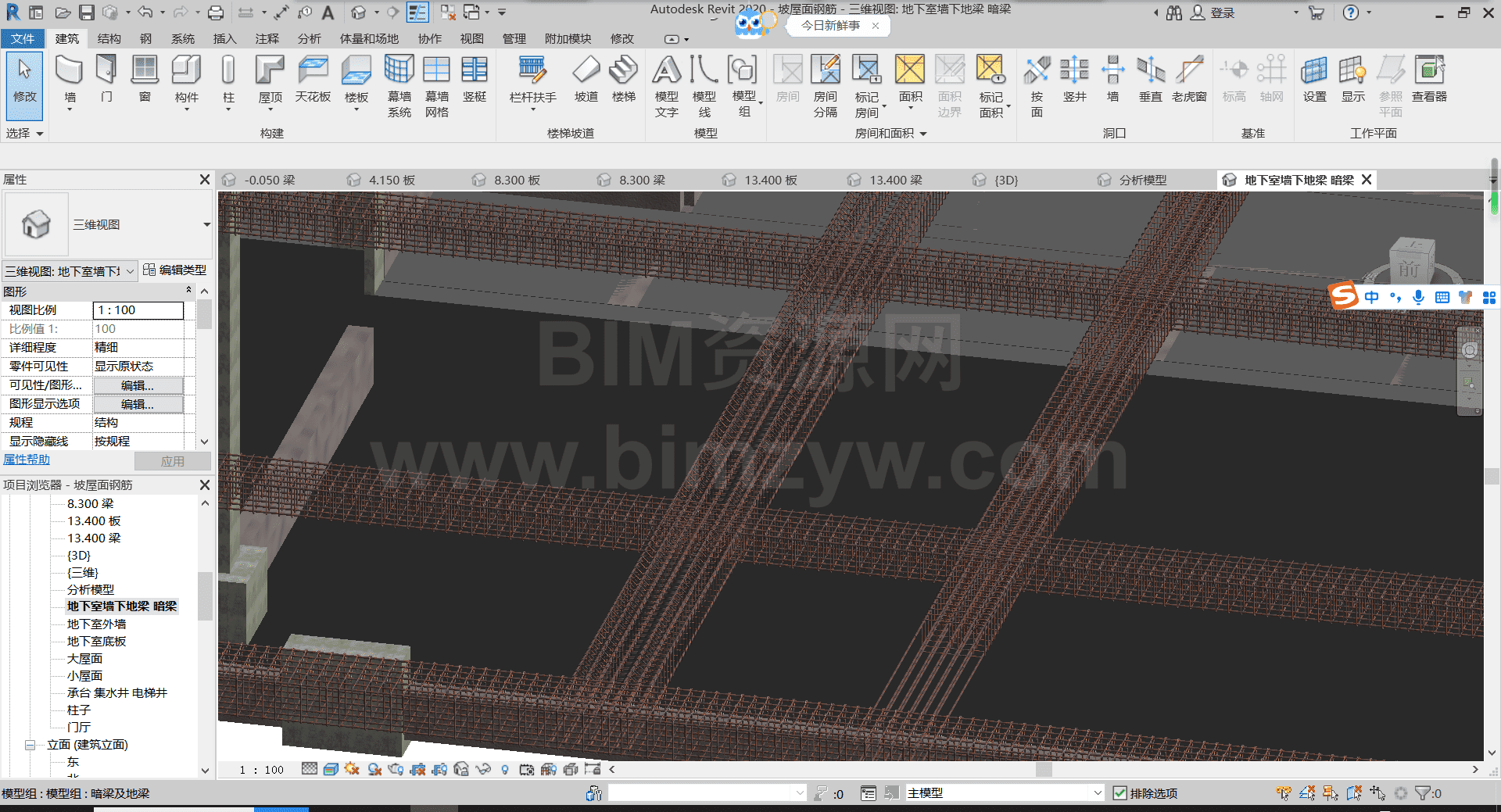Switch to the Manage (管理) ribbon tab
Image resolution: width=1501 pixels, height=812 pixels.
coord(514,38)
